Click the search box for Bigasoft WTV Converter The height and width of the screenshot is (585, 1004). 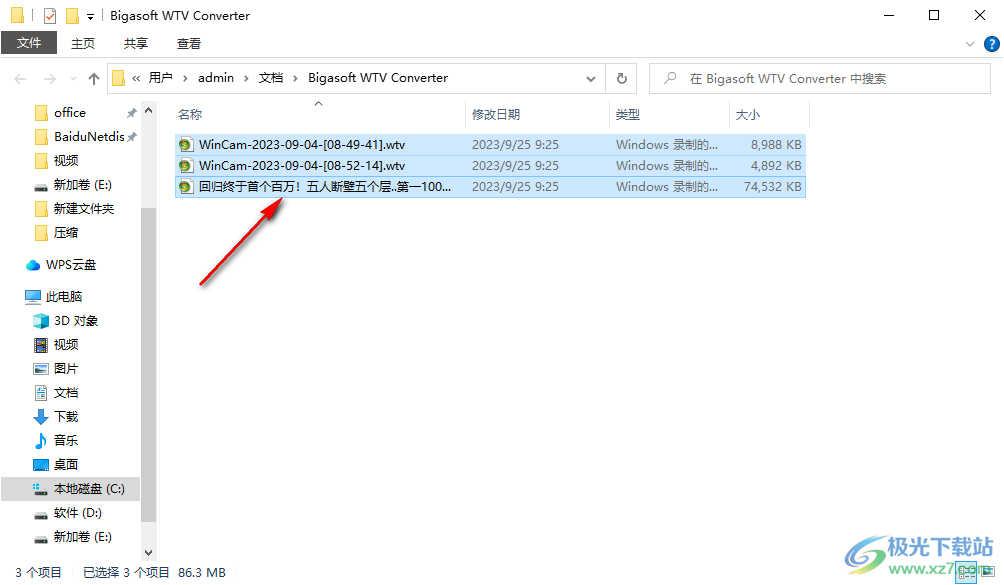coord(820,79)
